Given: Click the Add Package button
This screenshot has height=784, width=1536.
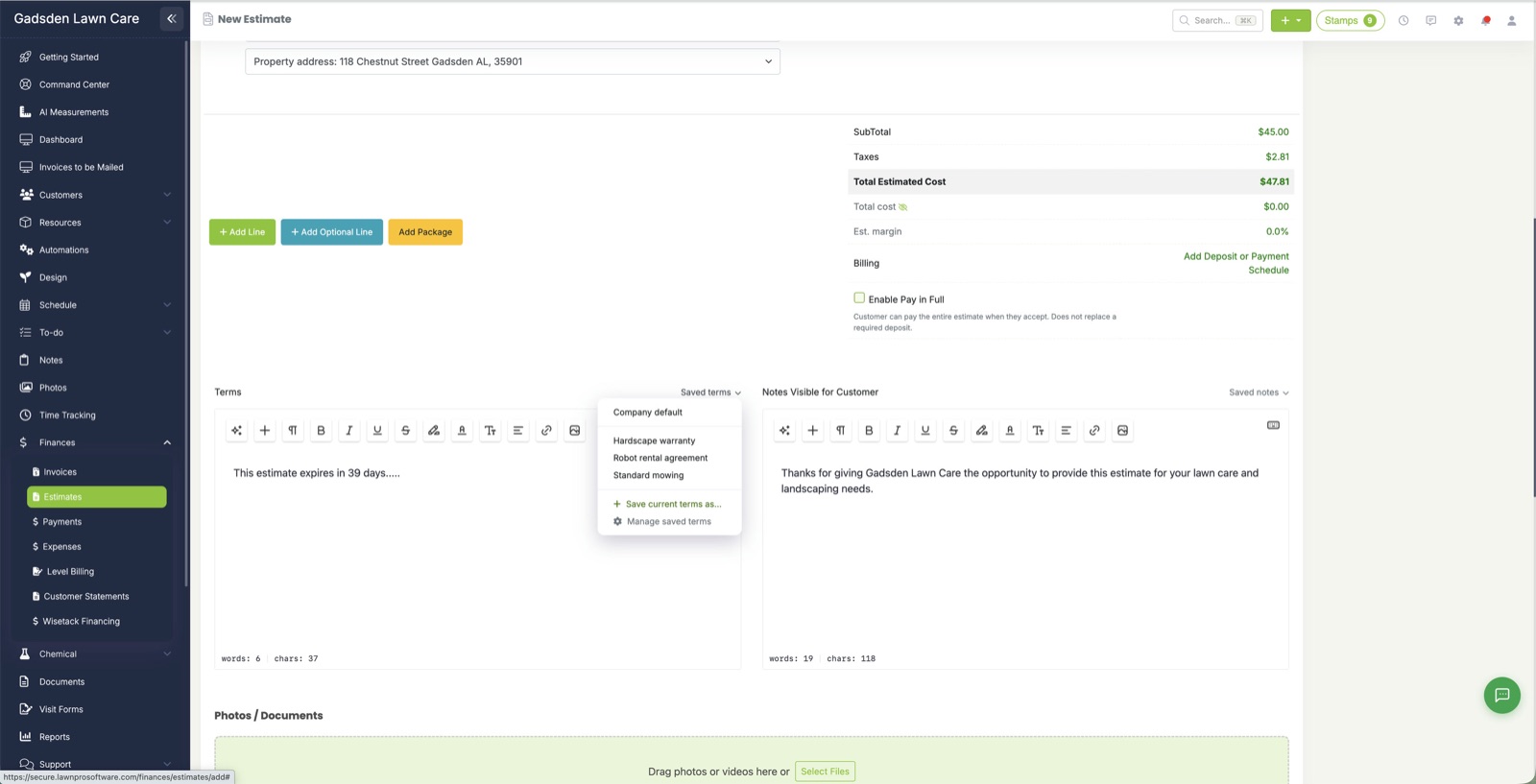Looking at the screenshot, I should click(x=425, y=232).
